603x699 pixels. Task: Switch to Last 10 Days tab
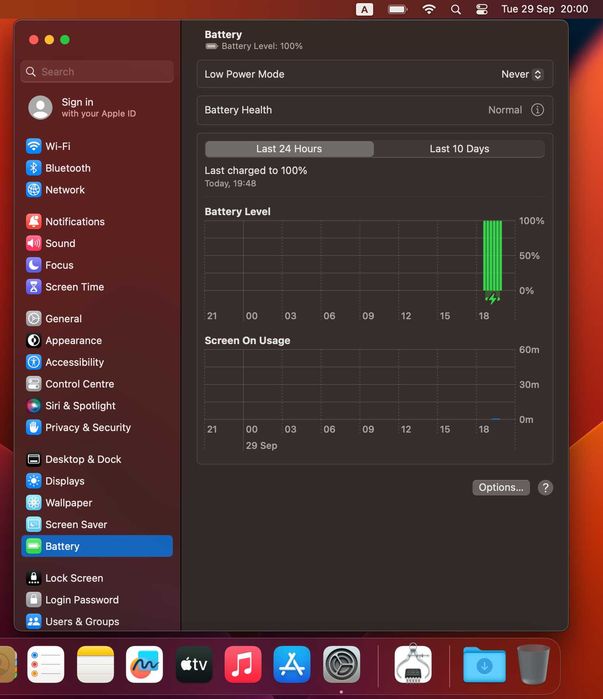(459, 149)
